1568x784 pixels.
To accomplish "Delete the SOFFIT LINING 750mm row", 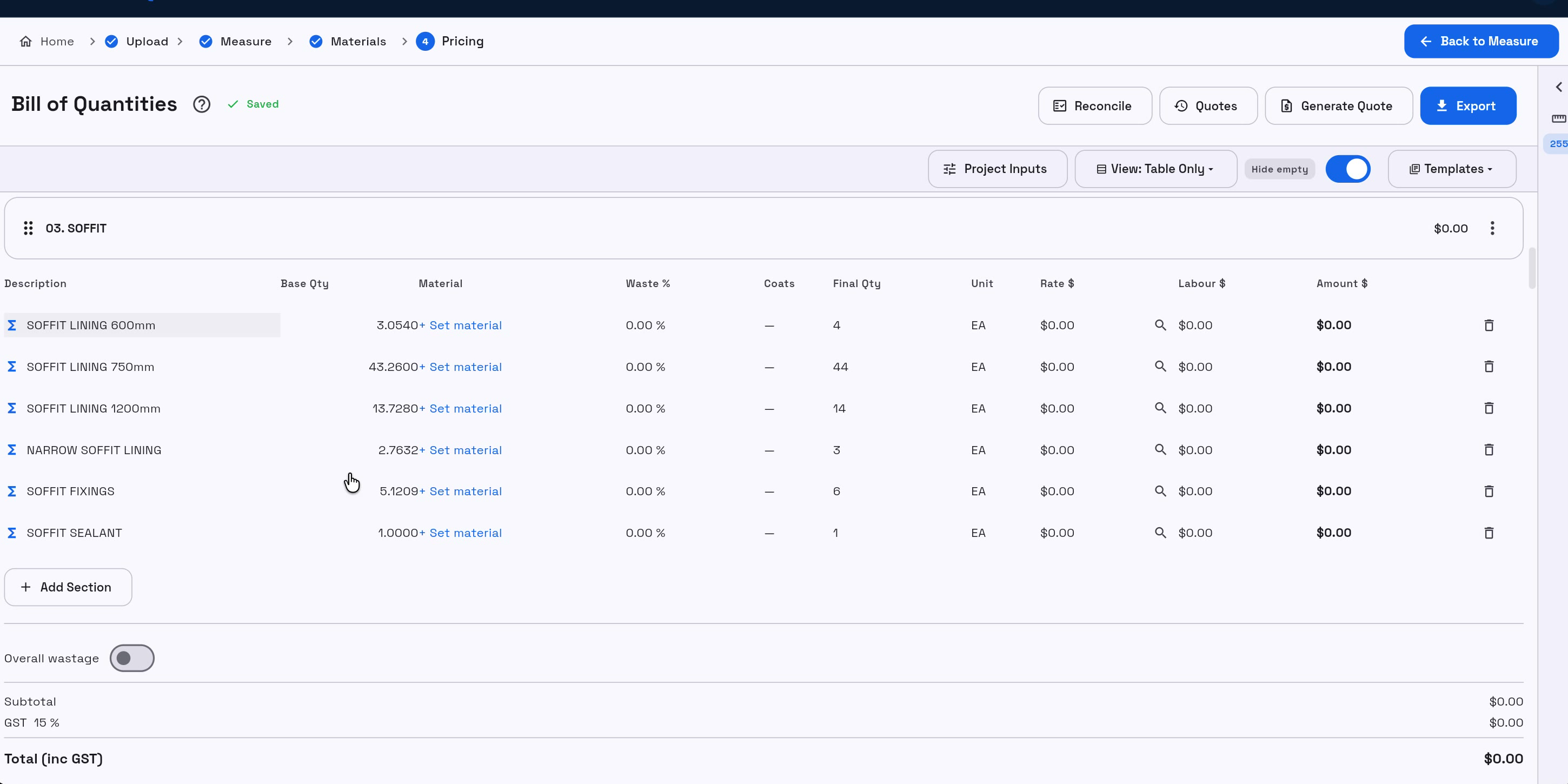I will tap(1489, 367).
